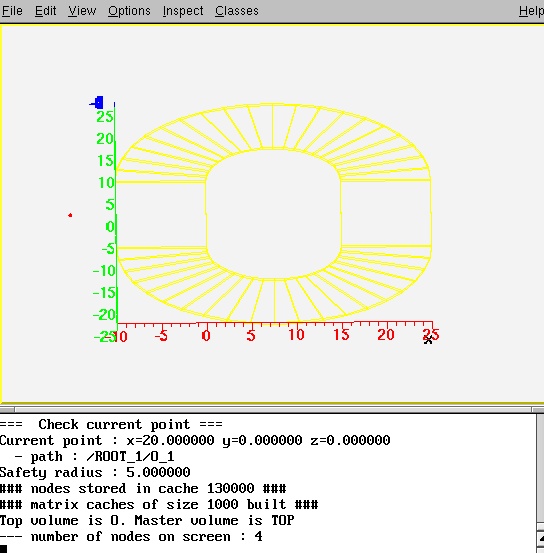Image resolution: width=544 pixels, height=553 pixels.
Task: Select the small red point marker
Action: point(70,215)
